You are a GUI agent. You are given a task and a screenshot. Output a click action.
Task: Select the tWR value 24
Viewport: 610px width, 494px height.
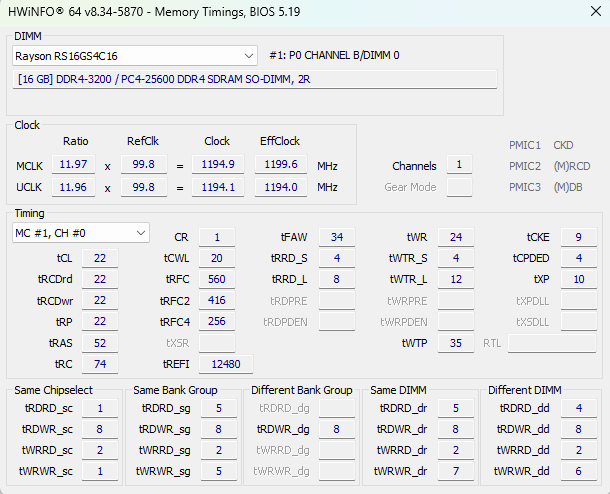coord(456,237)
